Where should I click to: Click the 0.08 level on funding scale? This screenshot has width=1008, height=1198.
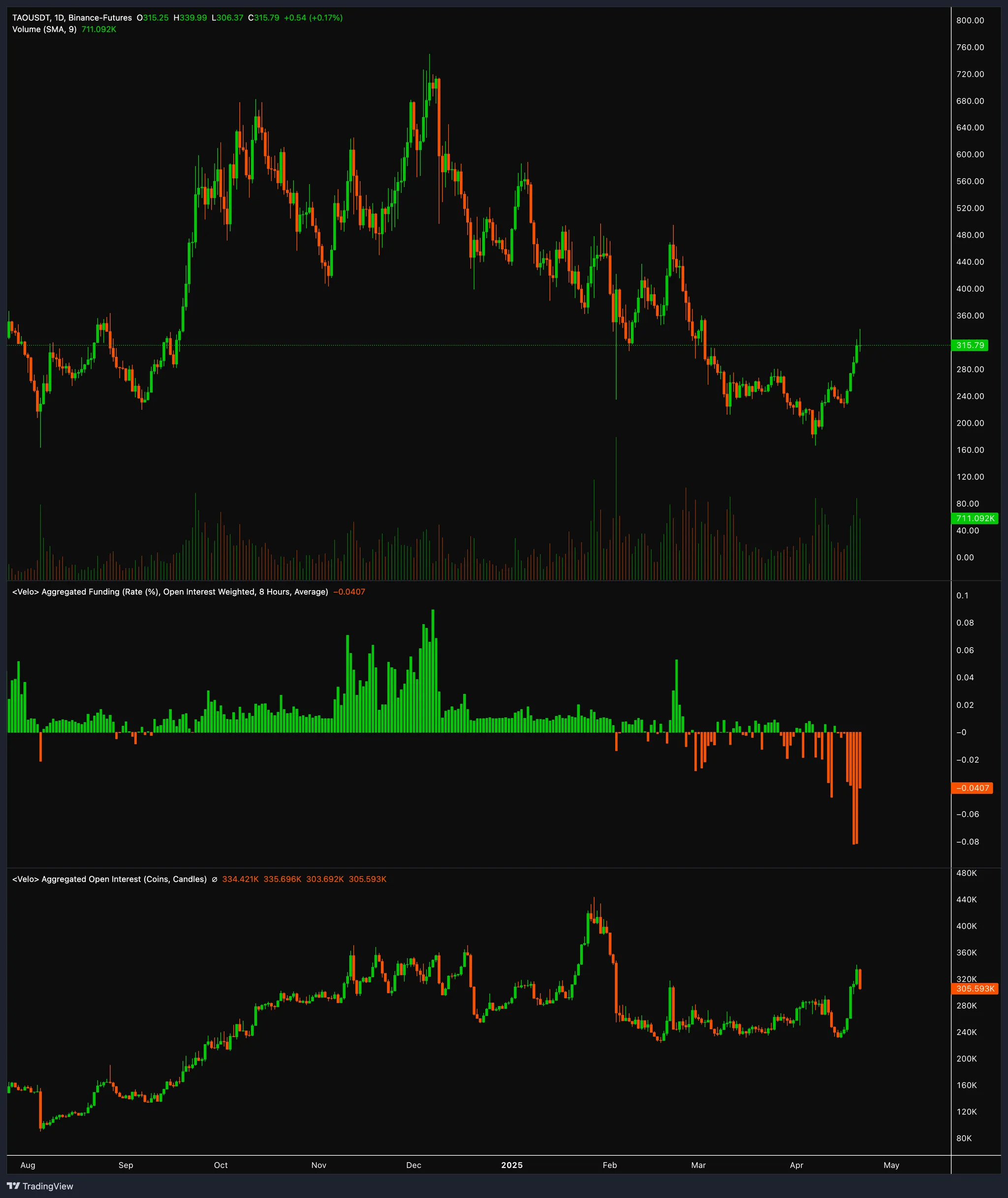pos(965,623)
